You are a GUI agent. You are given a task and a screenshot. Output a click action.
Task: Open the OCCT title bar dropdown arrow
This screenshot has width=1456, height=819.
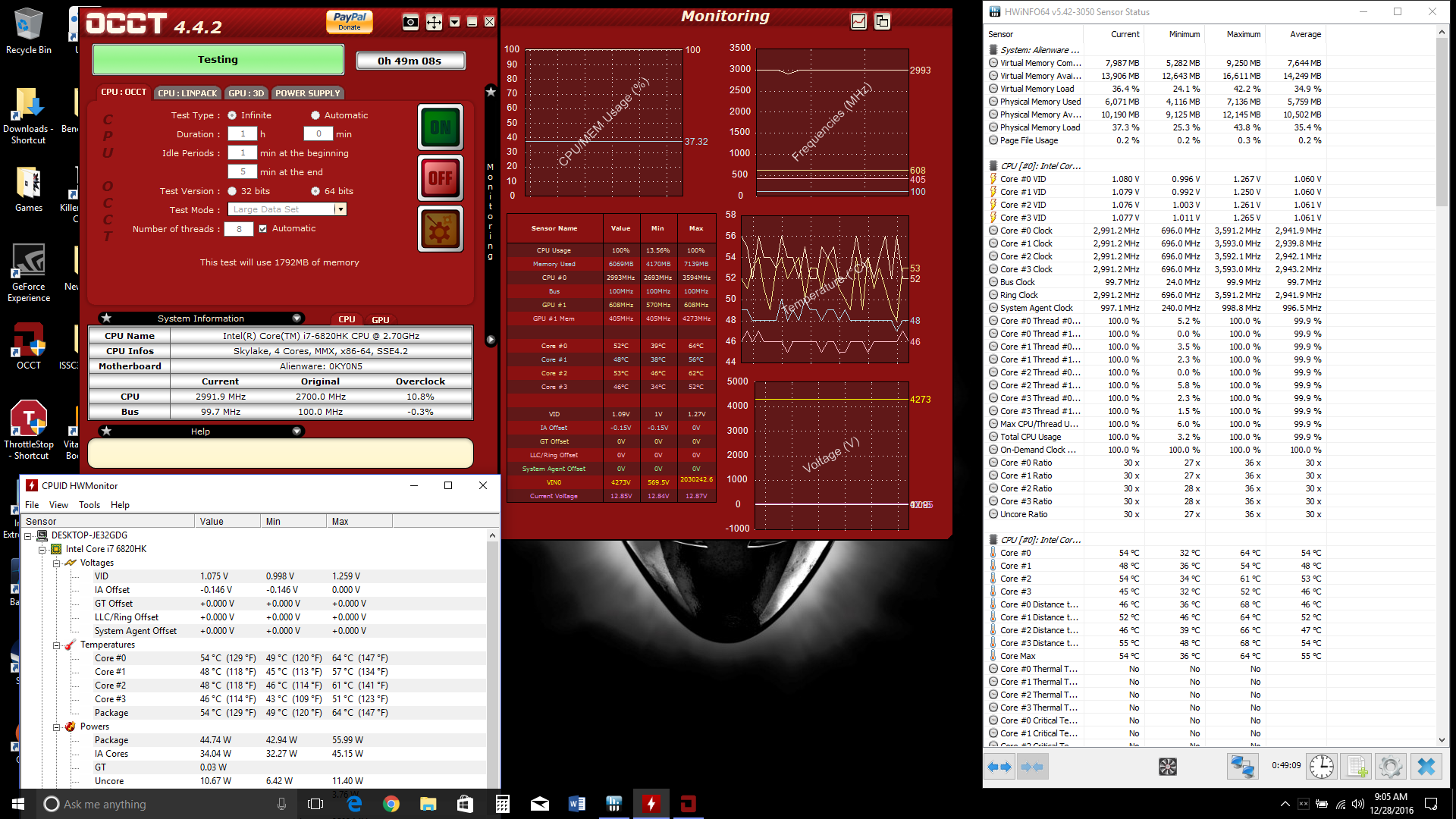(454, 22)
